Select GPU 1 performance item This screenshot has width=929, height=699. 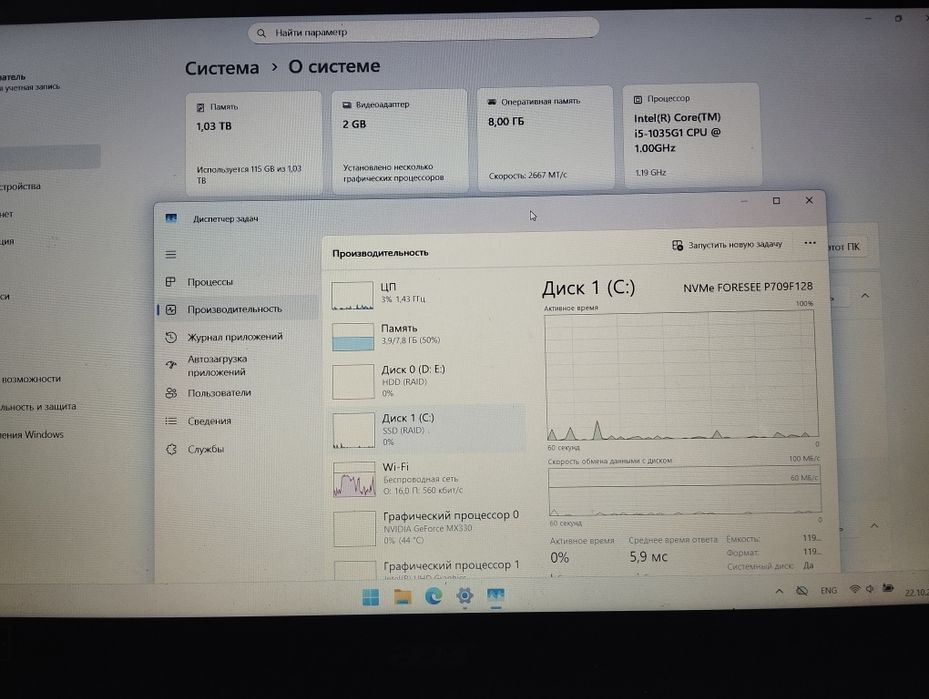pyautogui.click(x=427, y=569)
